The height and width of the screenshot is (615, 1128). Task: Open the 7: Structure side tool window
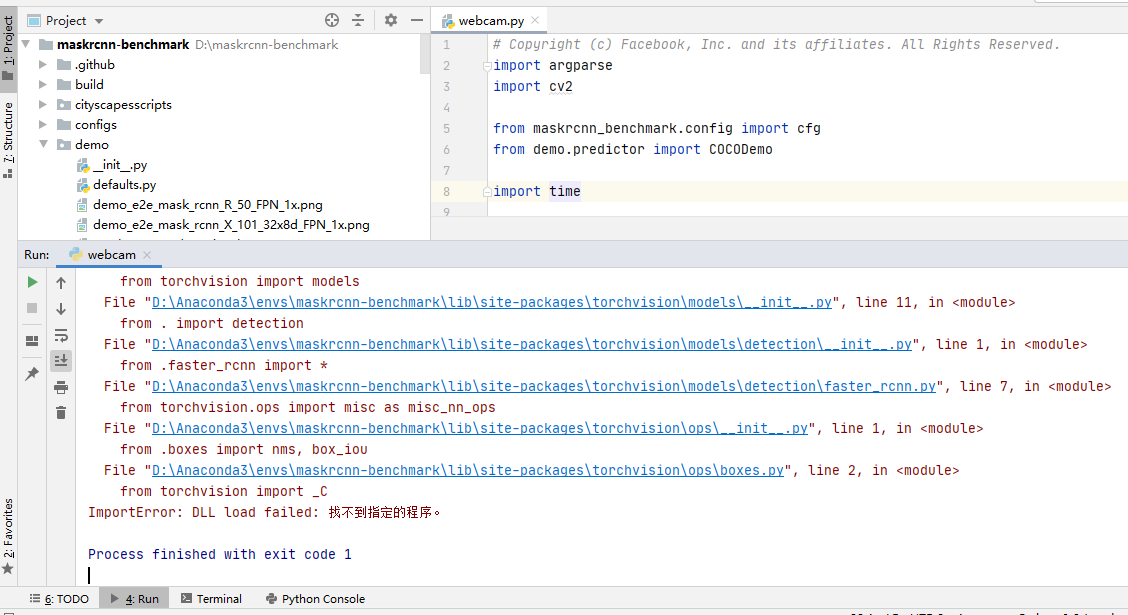click(x=8, y=138)
